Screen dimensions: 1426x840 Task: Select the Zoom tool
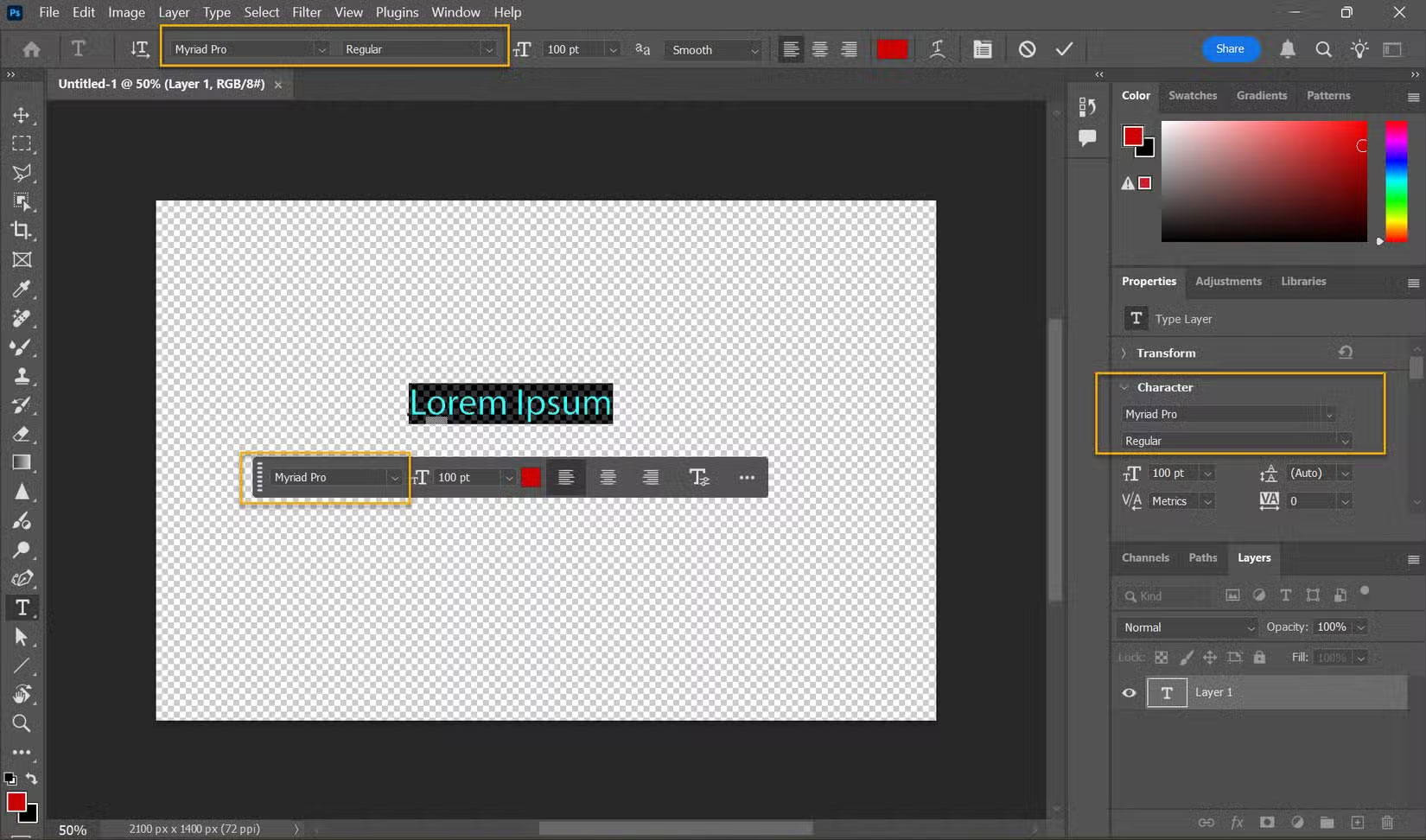pyautogui.click(x=23, y=723)
